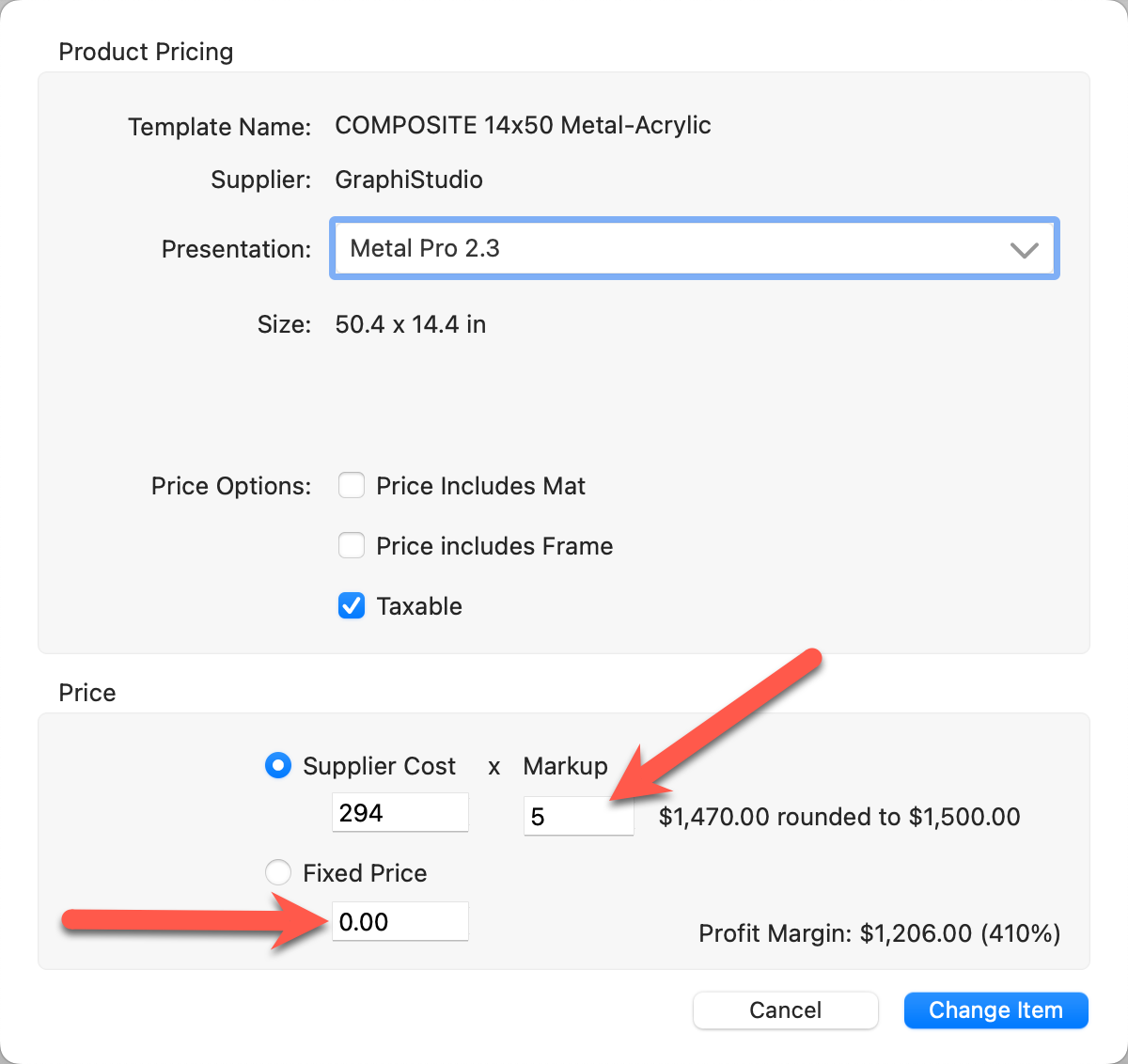This screenshot has height=1064, width=1128.
Task: Click the Product Pricing section heading
Action: coord(146,52)
